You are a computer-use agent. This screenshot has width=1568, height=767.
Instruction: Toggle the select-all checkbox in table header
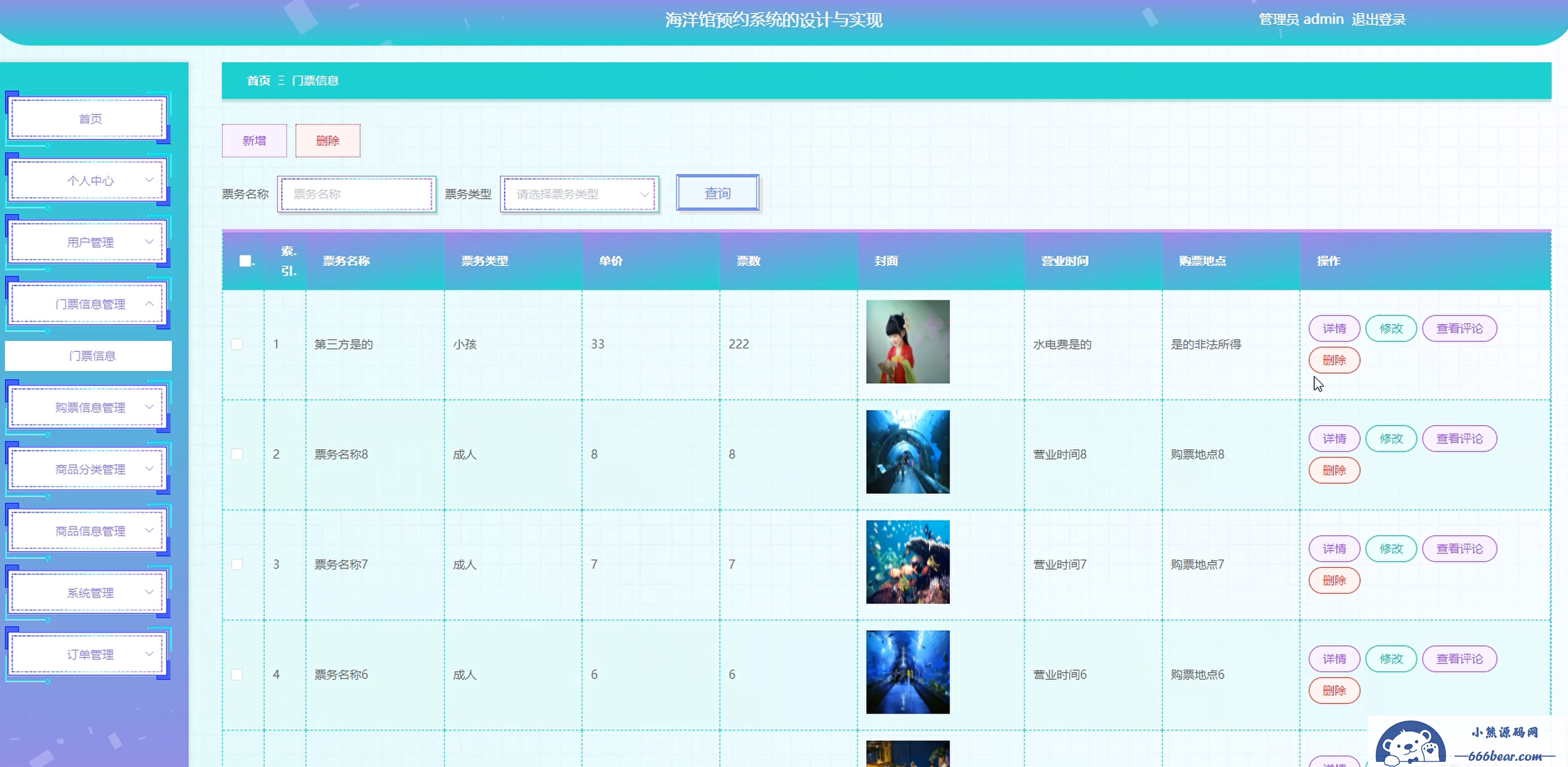(245, 260)
